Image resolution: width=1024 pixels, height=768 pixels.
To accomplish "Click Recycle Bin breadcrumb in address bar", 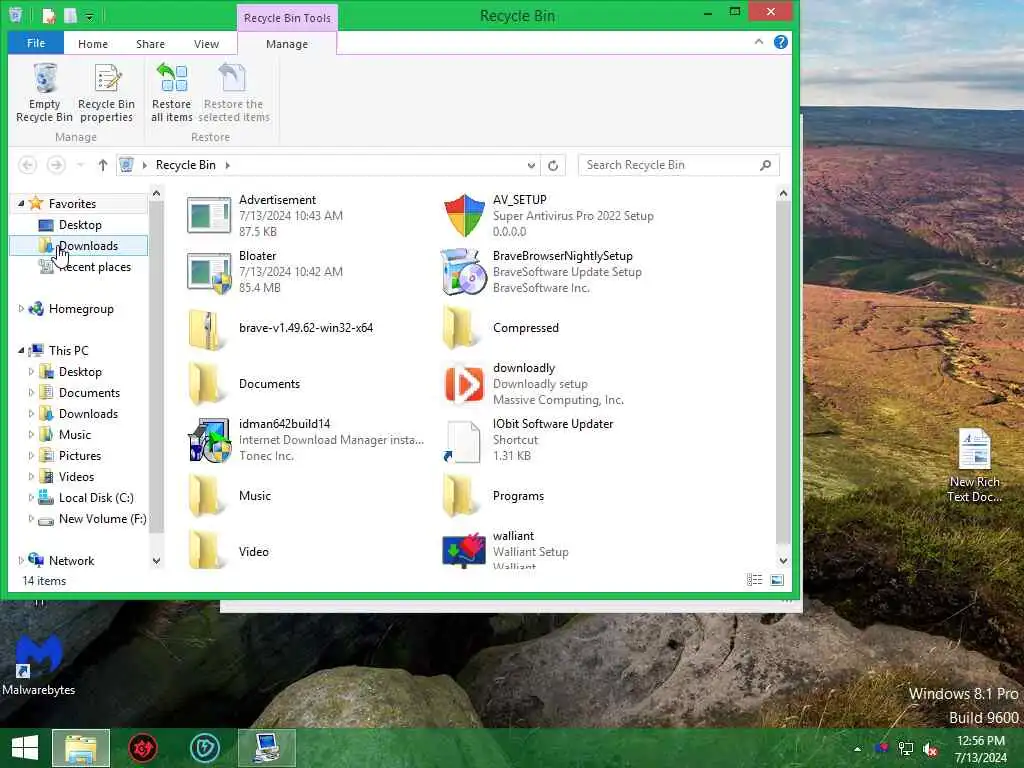I will coord(185,165).
